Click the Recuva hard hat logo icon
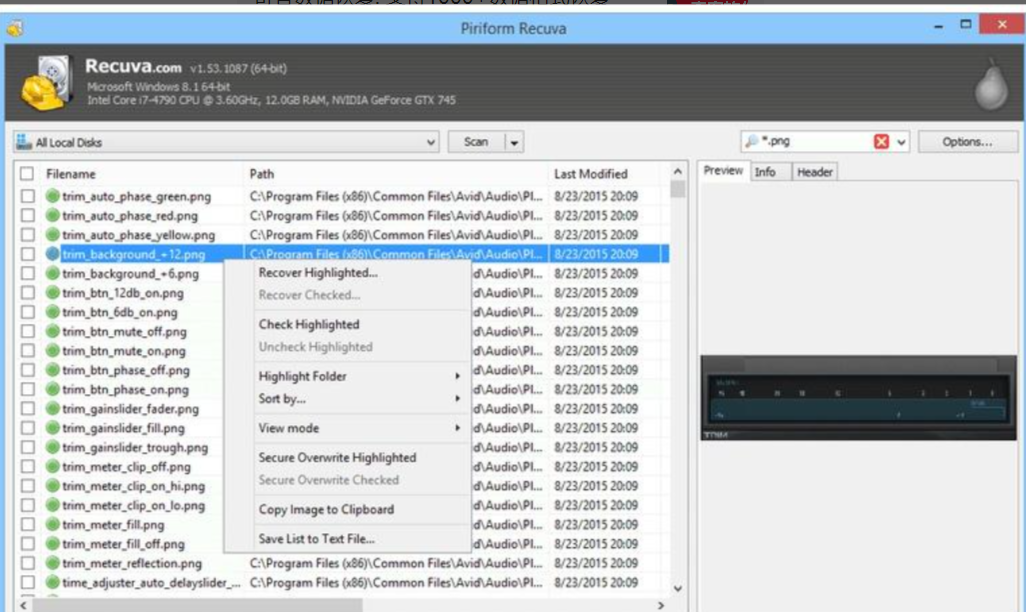The height and width of the screenshot is (612, 1026). click(45, 83)
